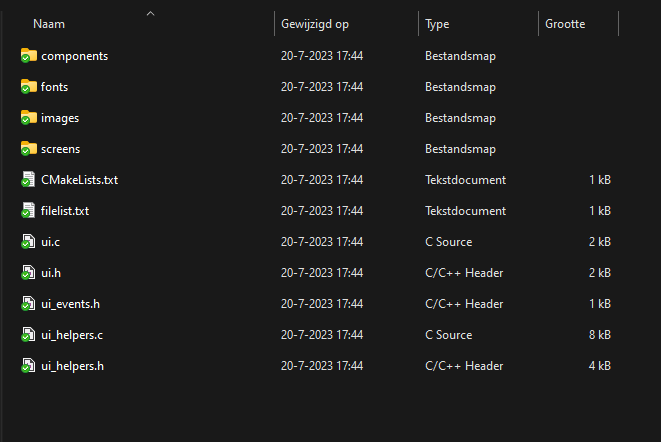Click Bestandsmap type of screens row
This screenshot has height=442, width=661.
coord(460,149)
